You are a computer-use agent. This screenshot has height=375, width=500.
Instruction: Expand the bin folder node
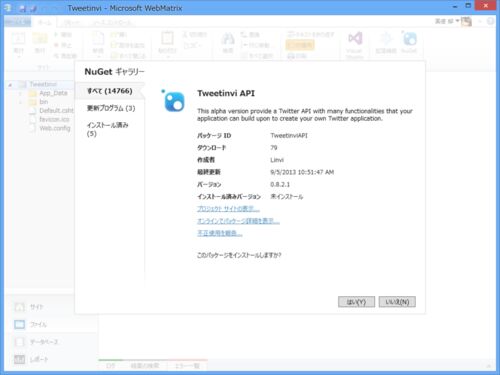(20, 102)
